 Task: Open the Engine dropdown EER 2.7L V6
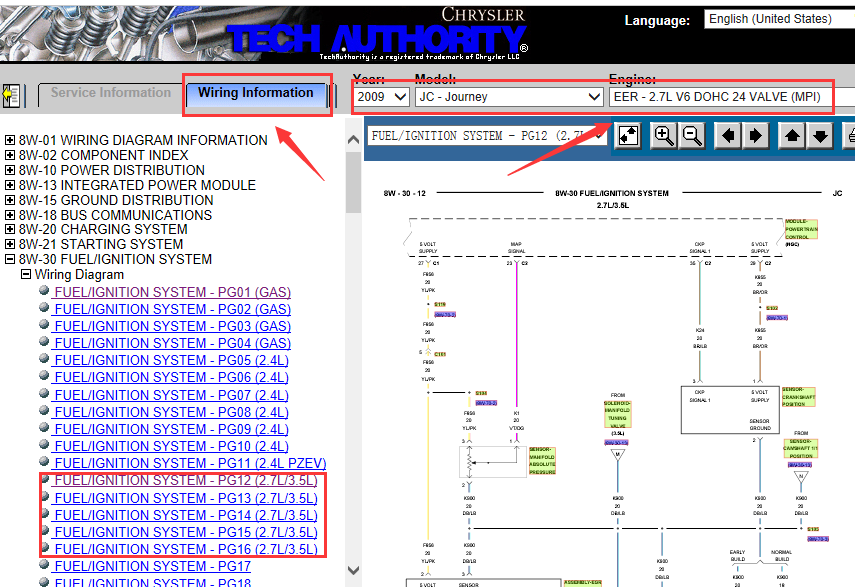tap(731, 97)
